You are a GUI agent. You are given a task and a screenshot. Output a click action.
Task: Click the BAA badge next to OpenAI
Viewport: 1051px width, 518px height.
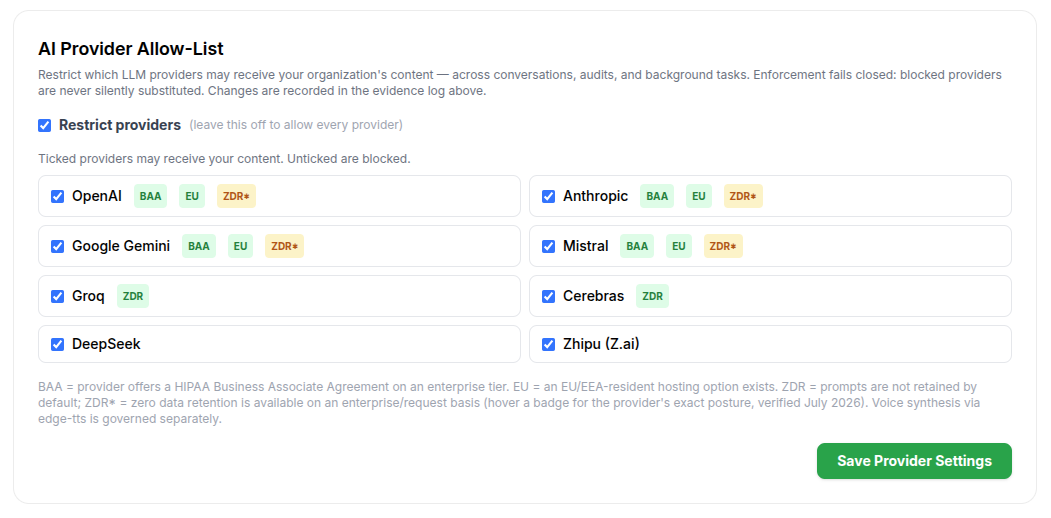(150, 196)
